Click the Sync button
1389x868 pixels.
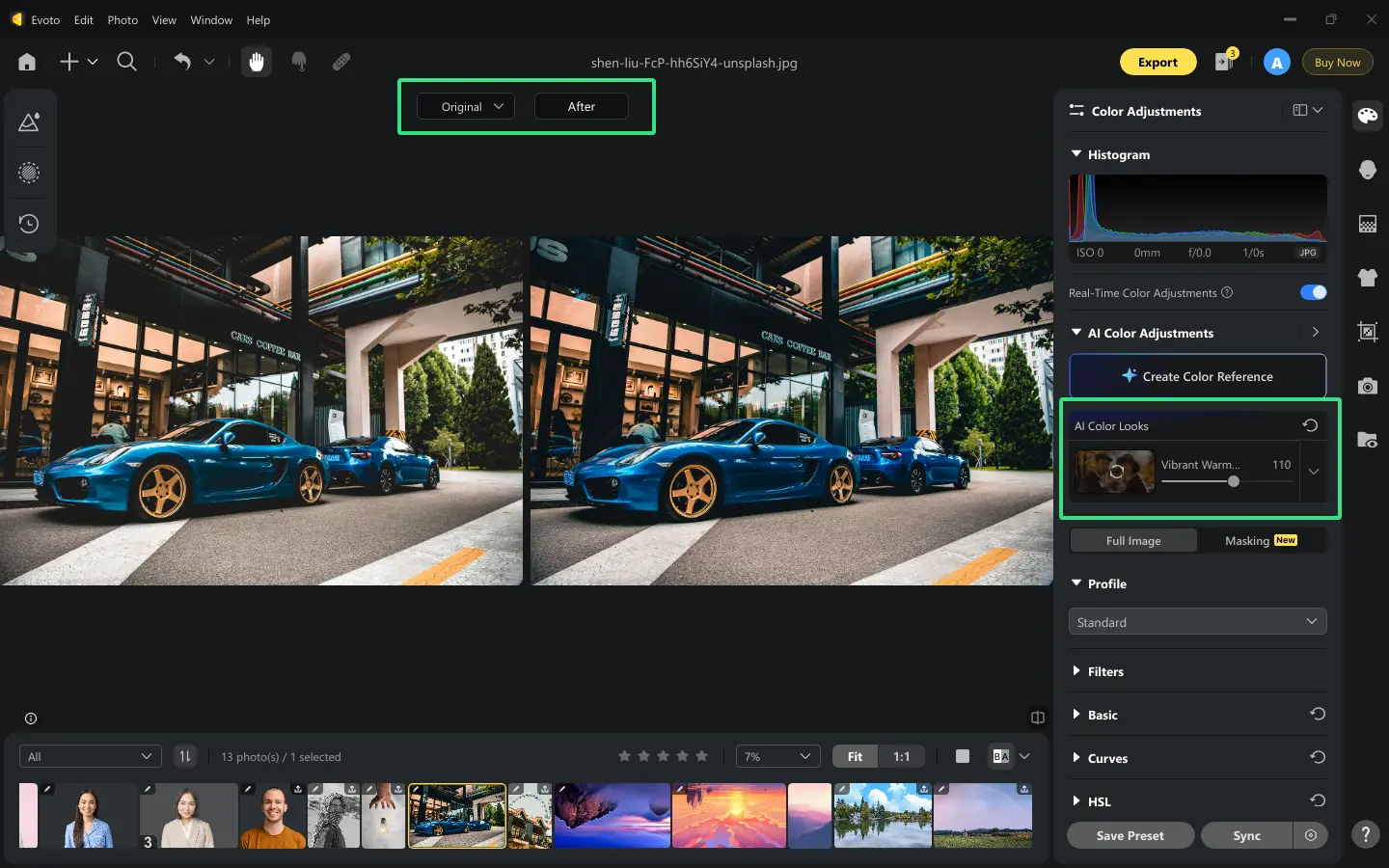(x=1246, y=835)
